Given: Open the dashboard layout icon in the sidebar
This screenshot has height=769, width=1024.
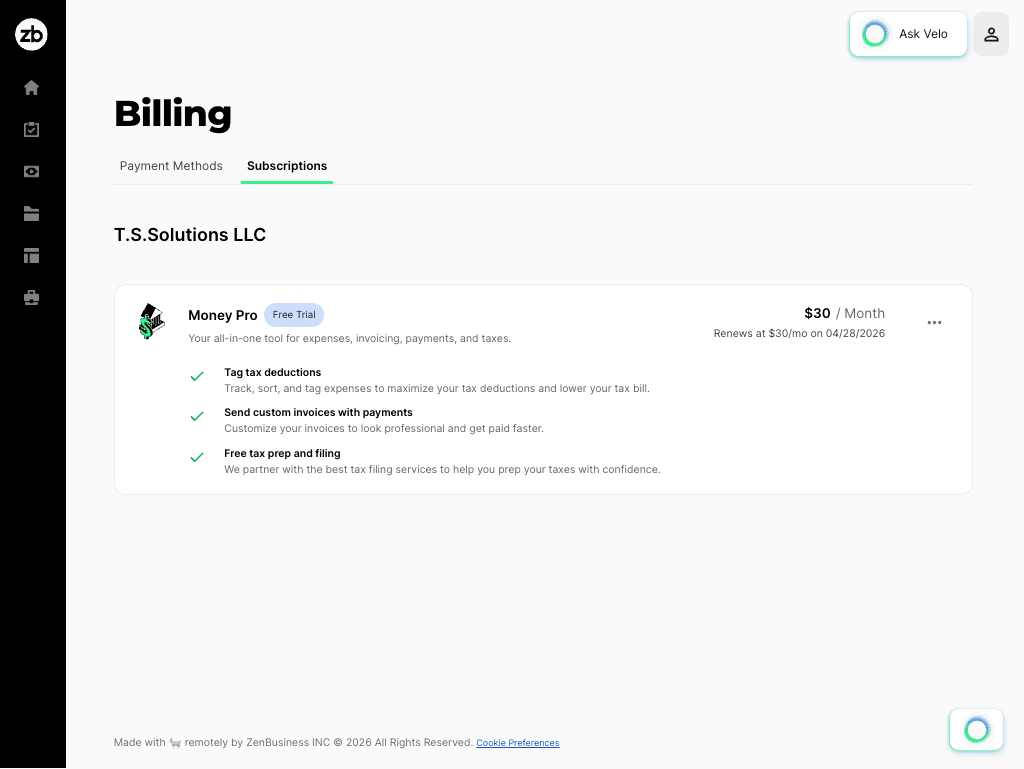Looking at the screenshot, I should click(x=31, y=255).
